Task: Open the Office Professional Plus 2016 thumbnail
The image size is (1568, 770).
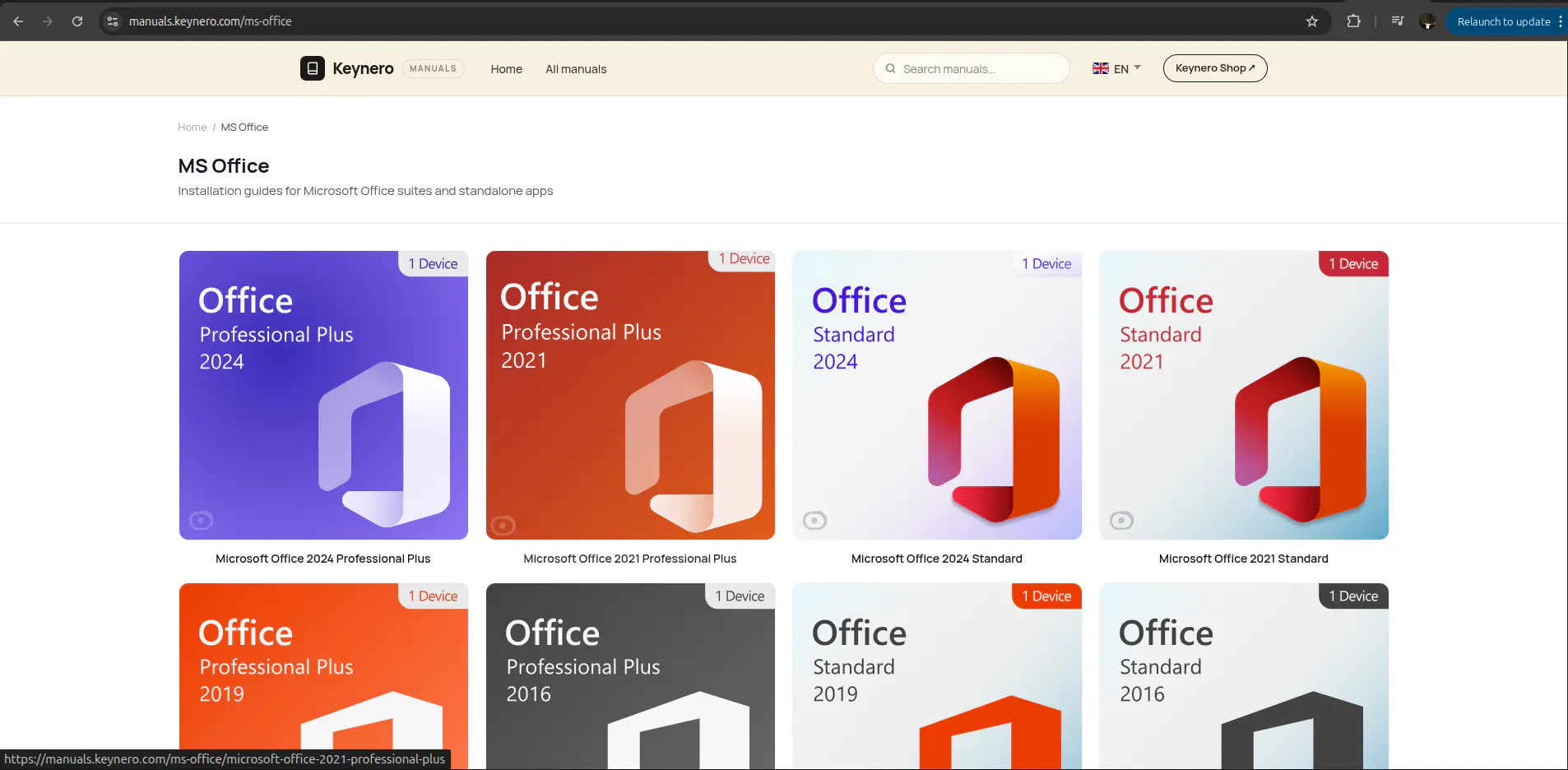Action: (x=630, y=676)
